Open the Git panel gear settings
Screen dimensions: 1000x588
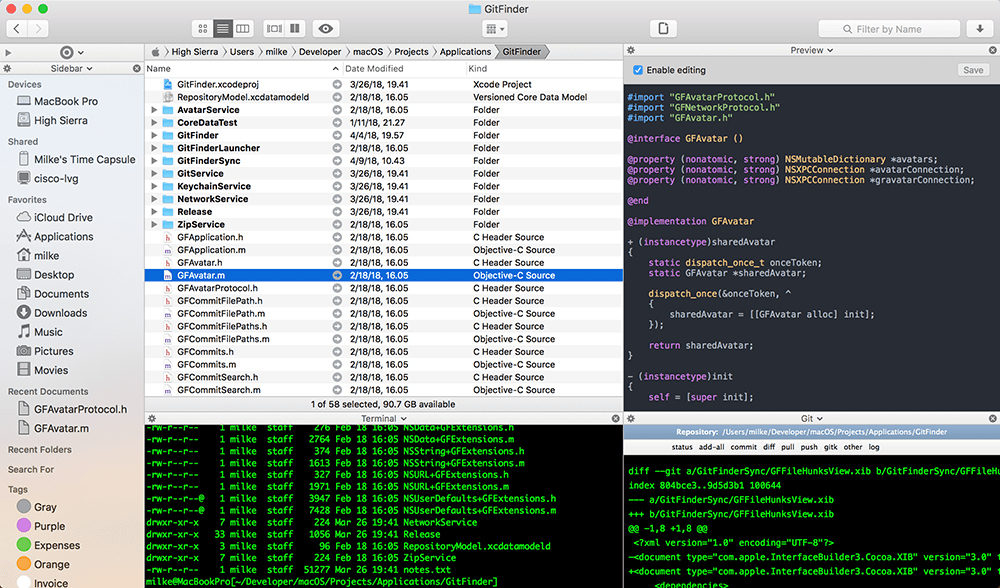pyautogui.click(x=631, y=418)
